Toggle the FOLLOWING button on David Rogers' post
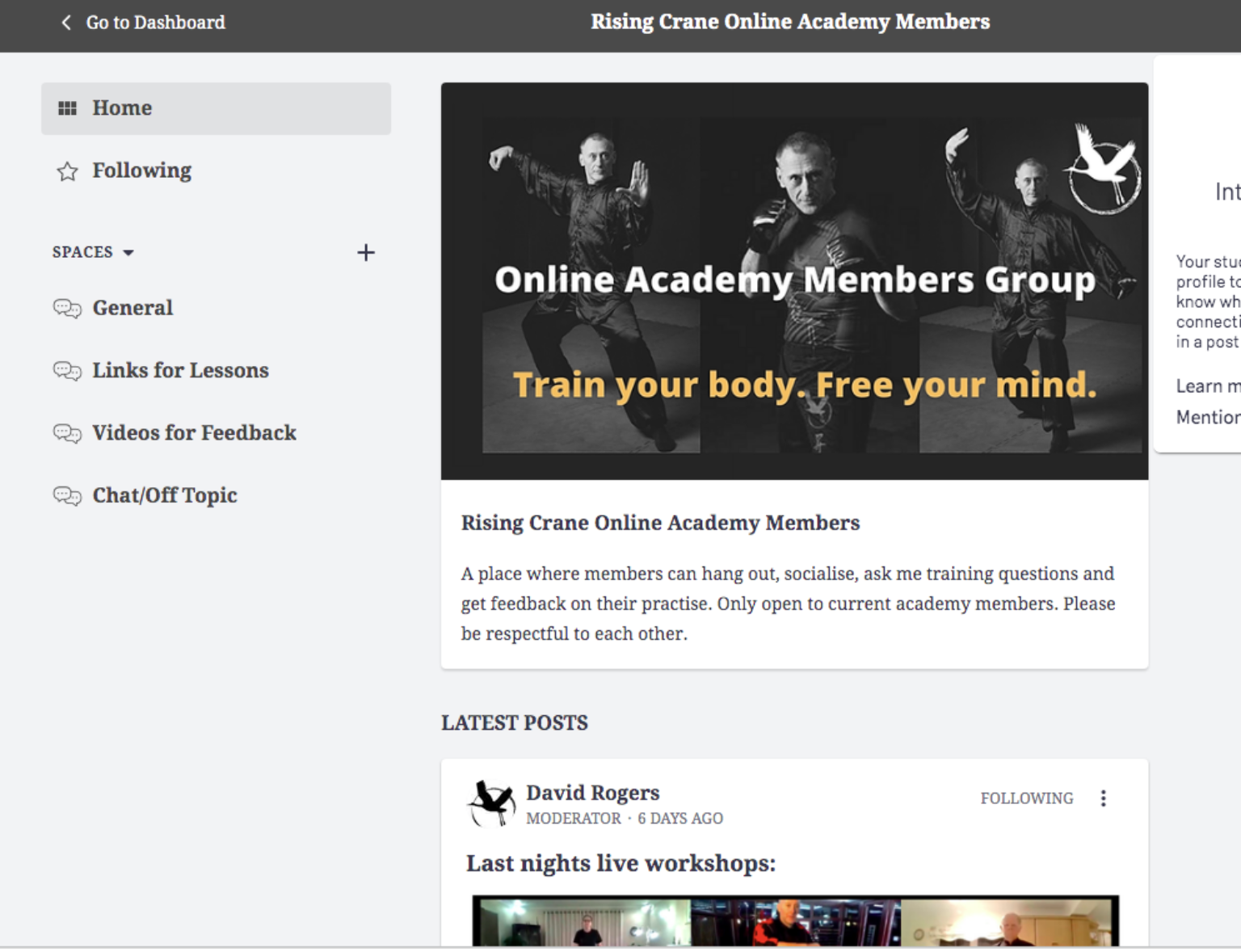The image size is (1241, 952). tap(1027, 798)
